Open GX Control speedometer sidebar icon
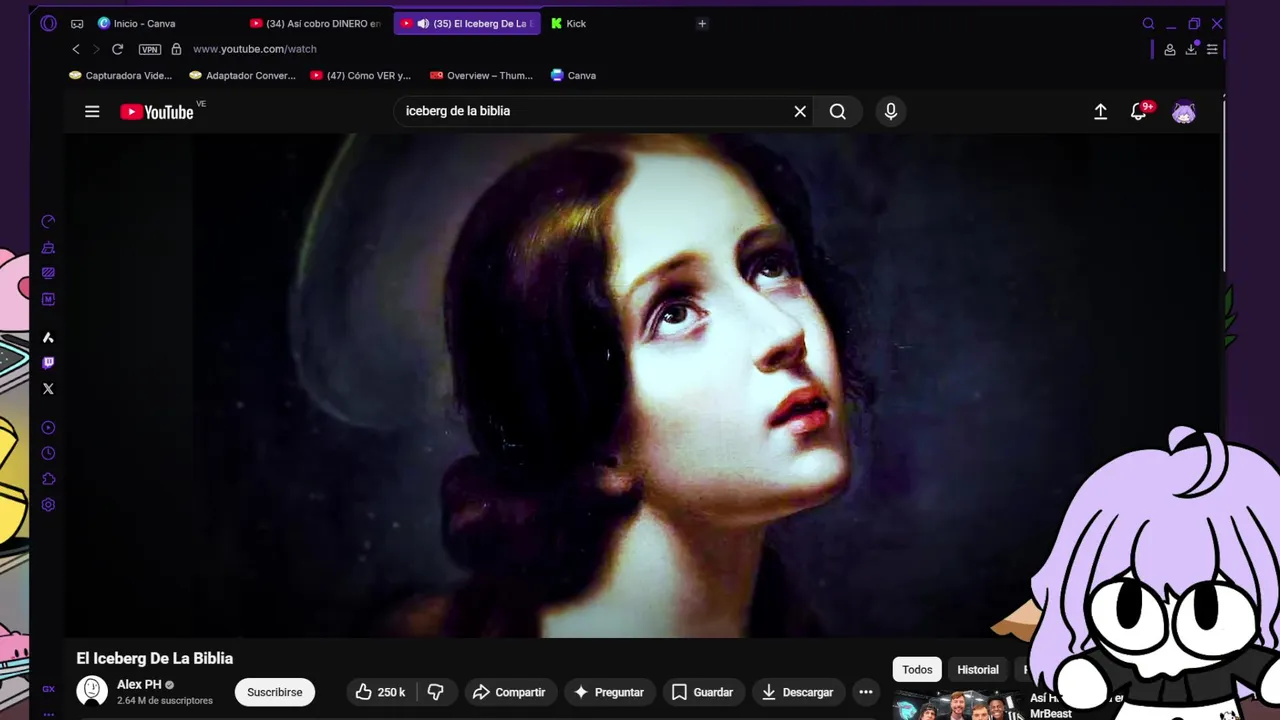This screenshot has width=1280, height=720. click(48, 222)
